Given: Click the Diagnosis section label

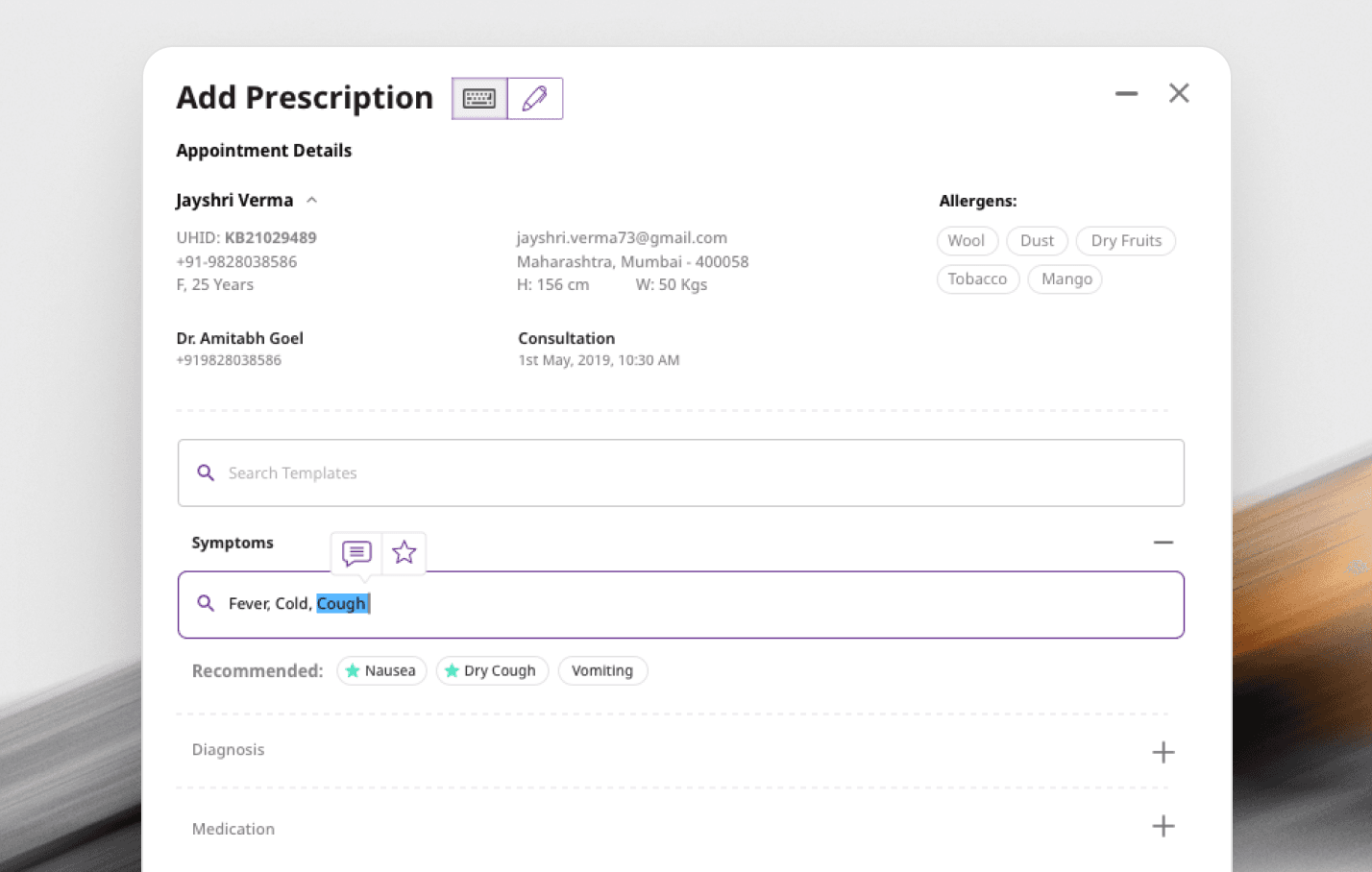Looking at the screenshot, I should [x=228, y=749].
